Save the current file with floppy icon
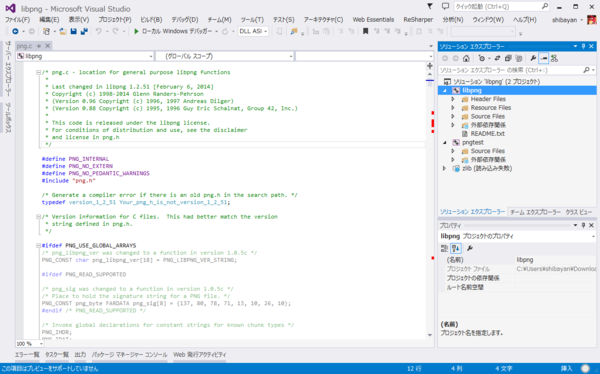Image resolution: width=600 pixels, height=374 pixels. click(x=73, y=31)
